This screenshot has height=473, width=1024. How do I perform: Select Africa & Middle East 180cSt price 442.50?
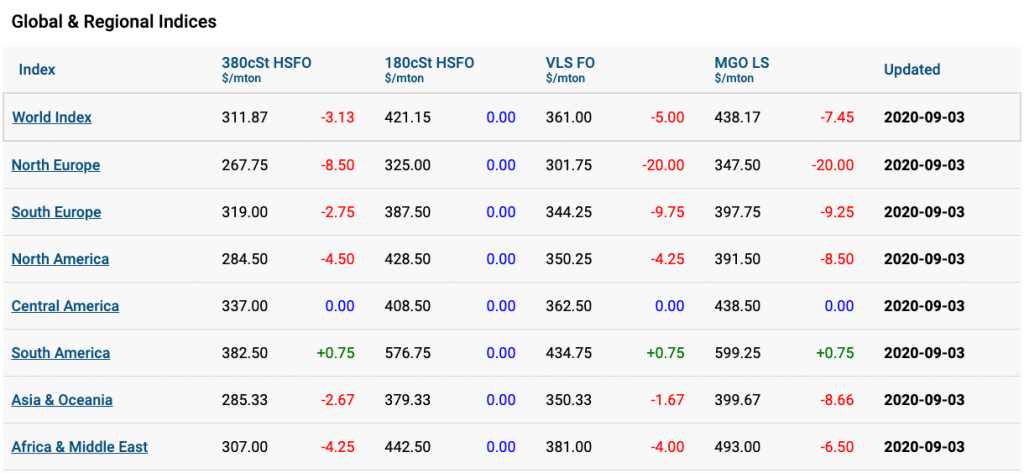click(x=408, y=447)
